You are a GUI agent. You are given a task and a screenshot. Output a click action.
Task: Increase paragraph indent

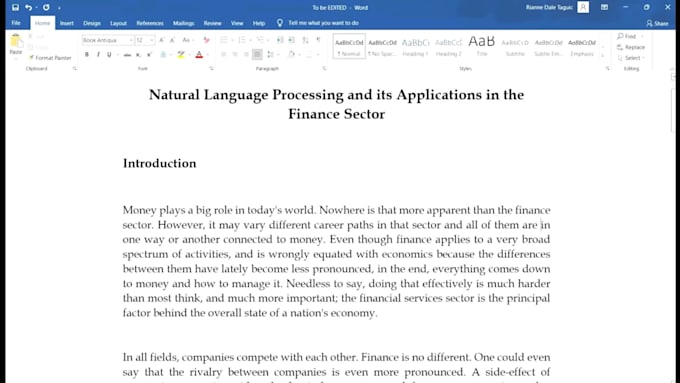(x=291, y=40)
